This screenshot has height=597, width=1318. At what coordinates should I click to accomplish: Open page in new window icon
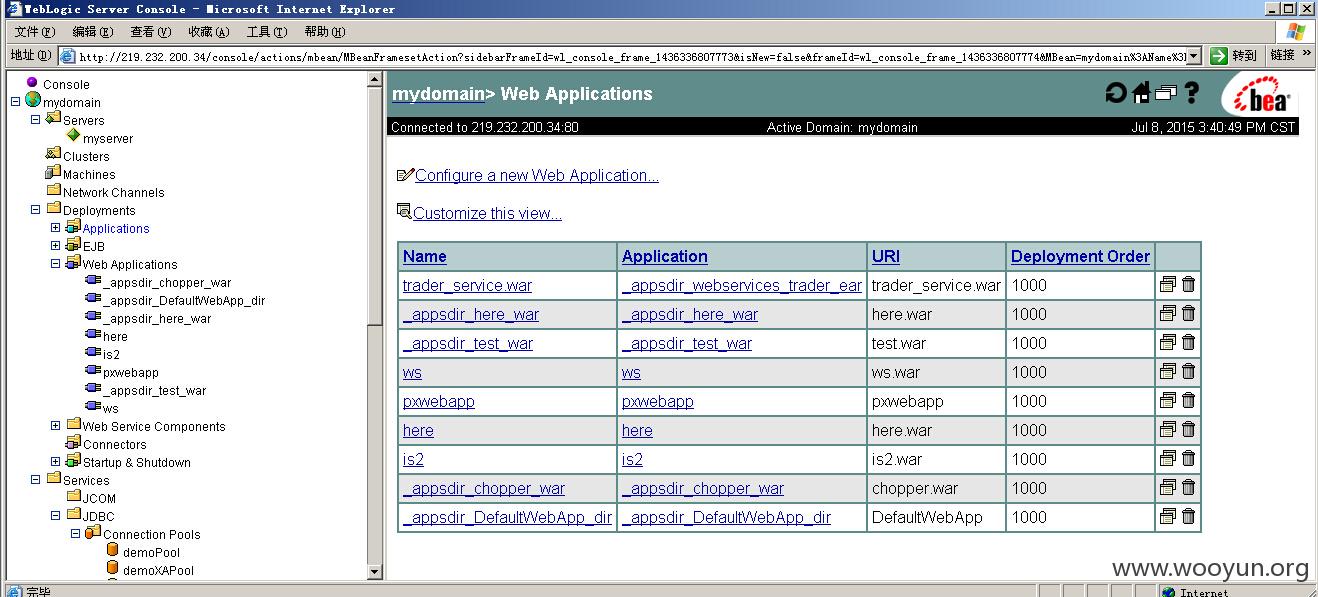coord(1166,93)
